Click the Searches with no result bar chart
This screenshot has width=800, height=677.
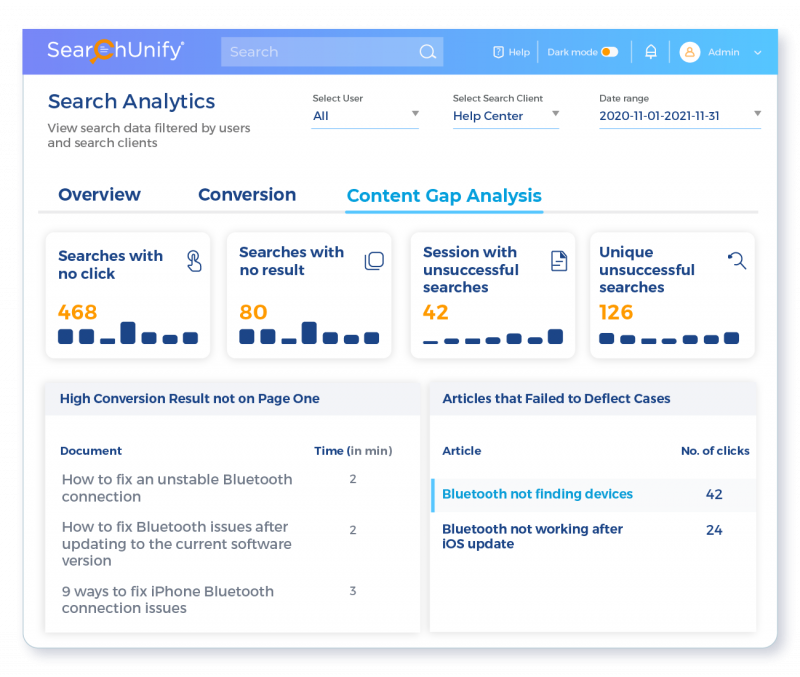coord(309,333)
